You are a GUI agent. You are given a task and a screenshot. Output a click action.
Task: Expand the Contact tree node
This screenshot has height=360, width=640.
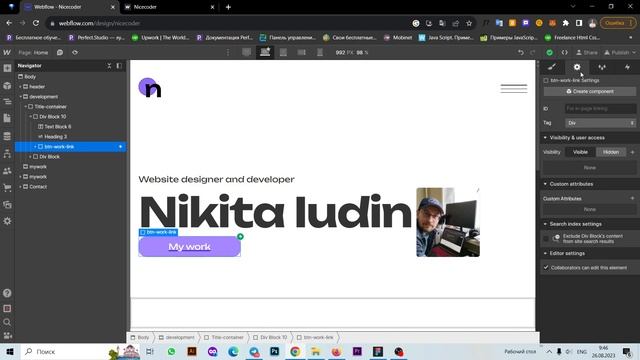click(20, 187)
